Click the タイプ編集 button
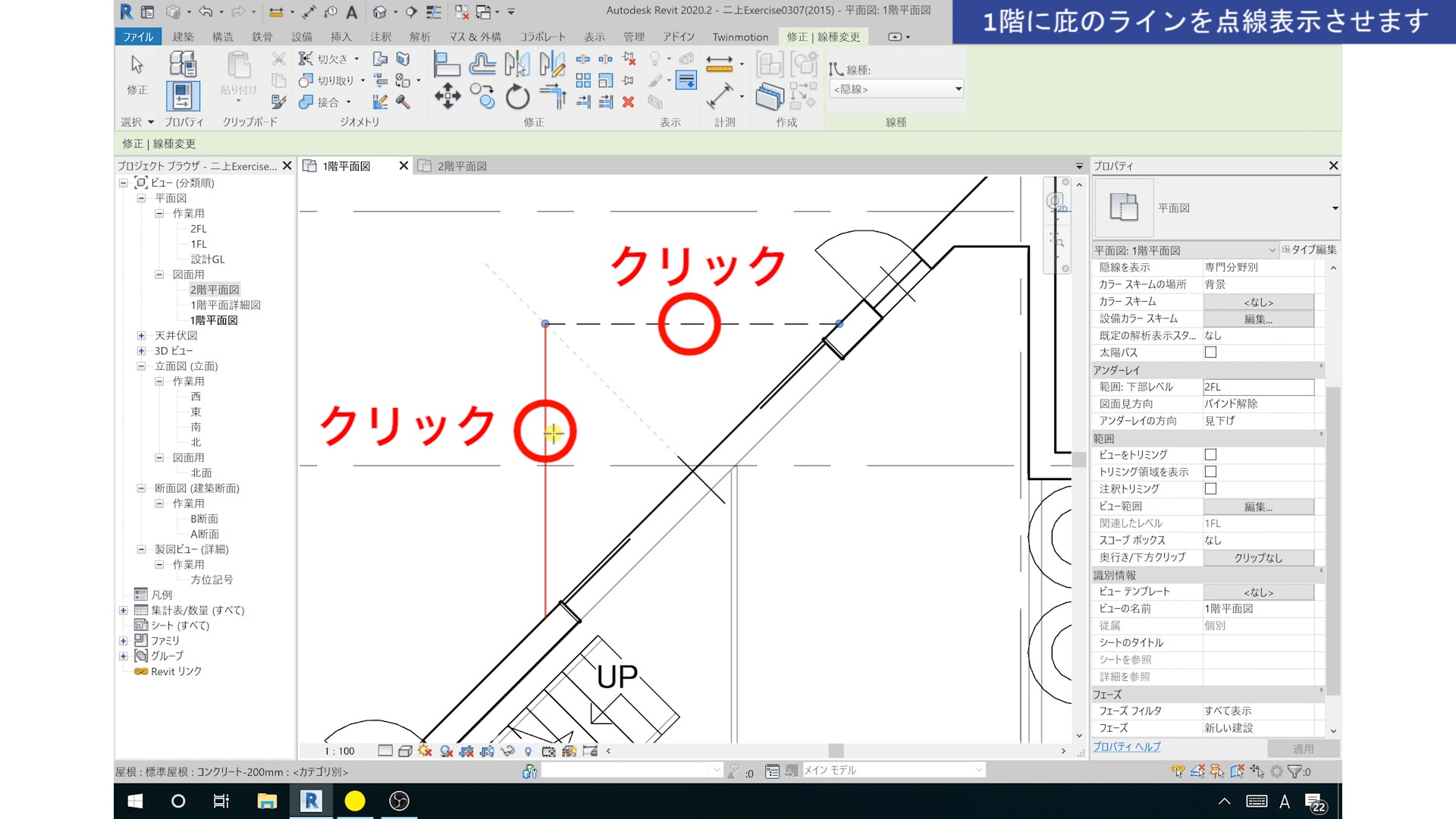The height and width of the screenshot is (819, 1456). [x=1310, y=249]
